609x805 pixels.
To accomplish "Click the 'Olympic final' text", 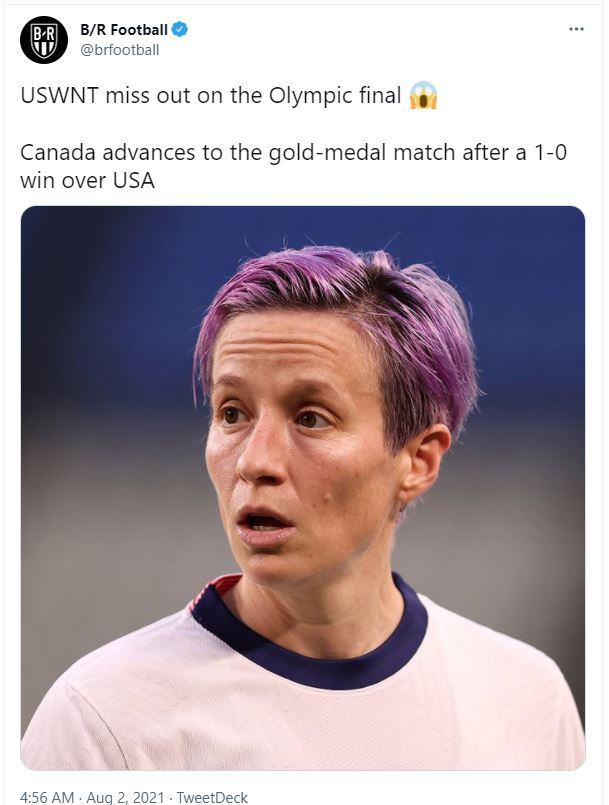I will pos(335,96).
